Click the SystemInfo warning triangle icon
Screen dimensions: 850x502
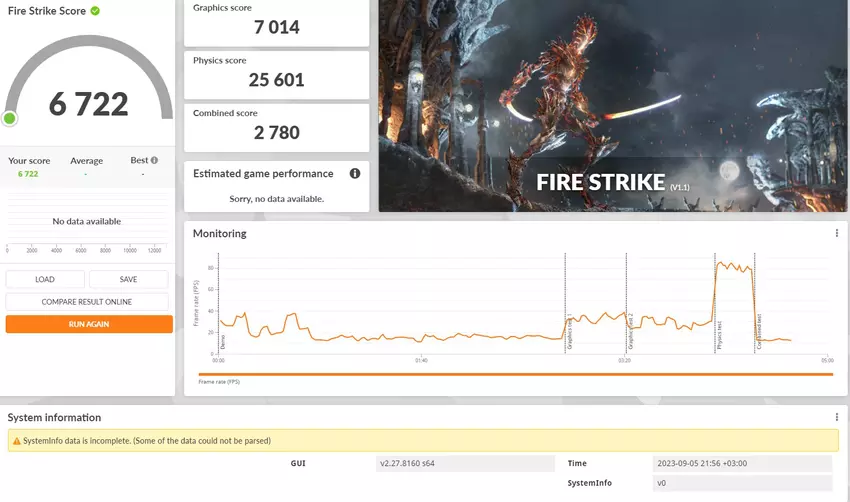pos(15,440)
